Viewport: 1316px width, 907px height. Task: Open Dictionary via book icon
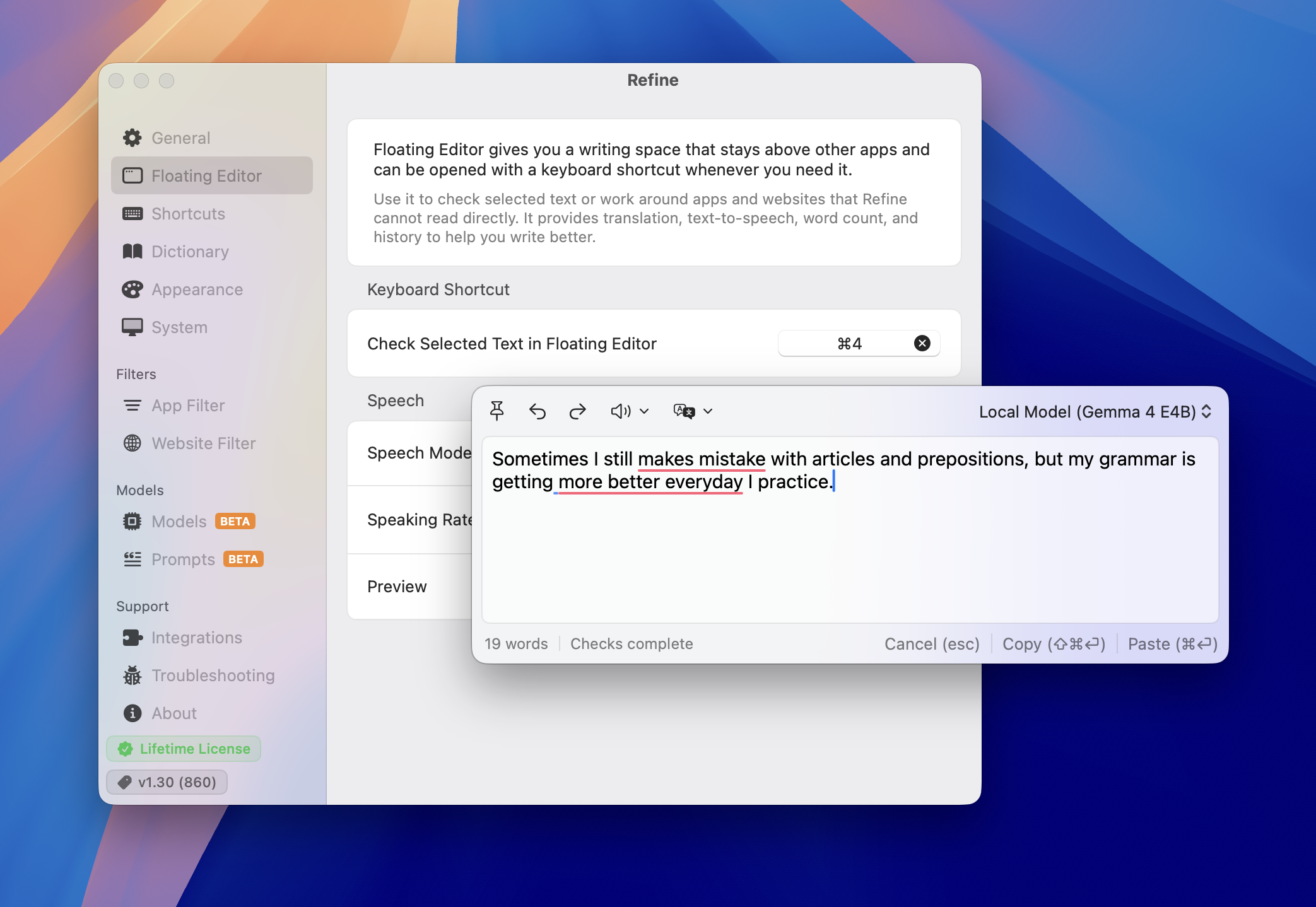point(132,251)
